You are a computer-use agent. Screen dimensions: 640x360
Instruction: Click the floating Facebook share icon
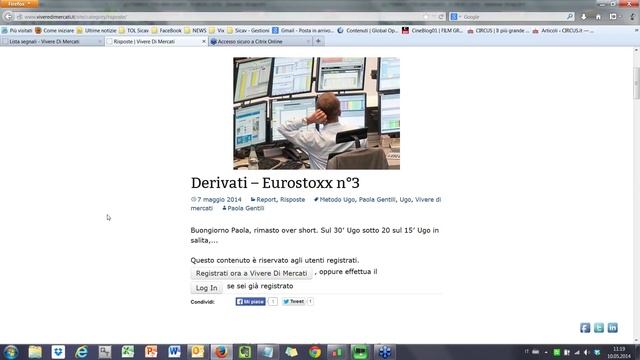click(585, 328)
